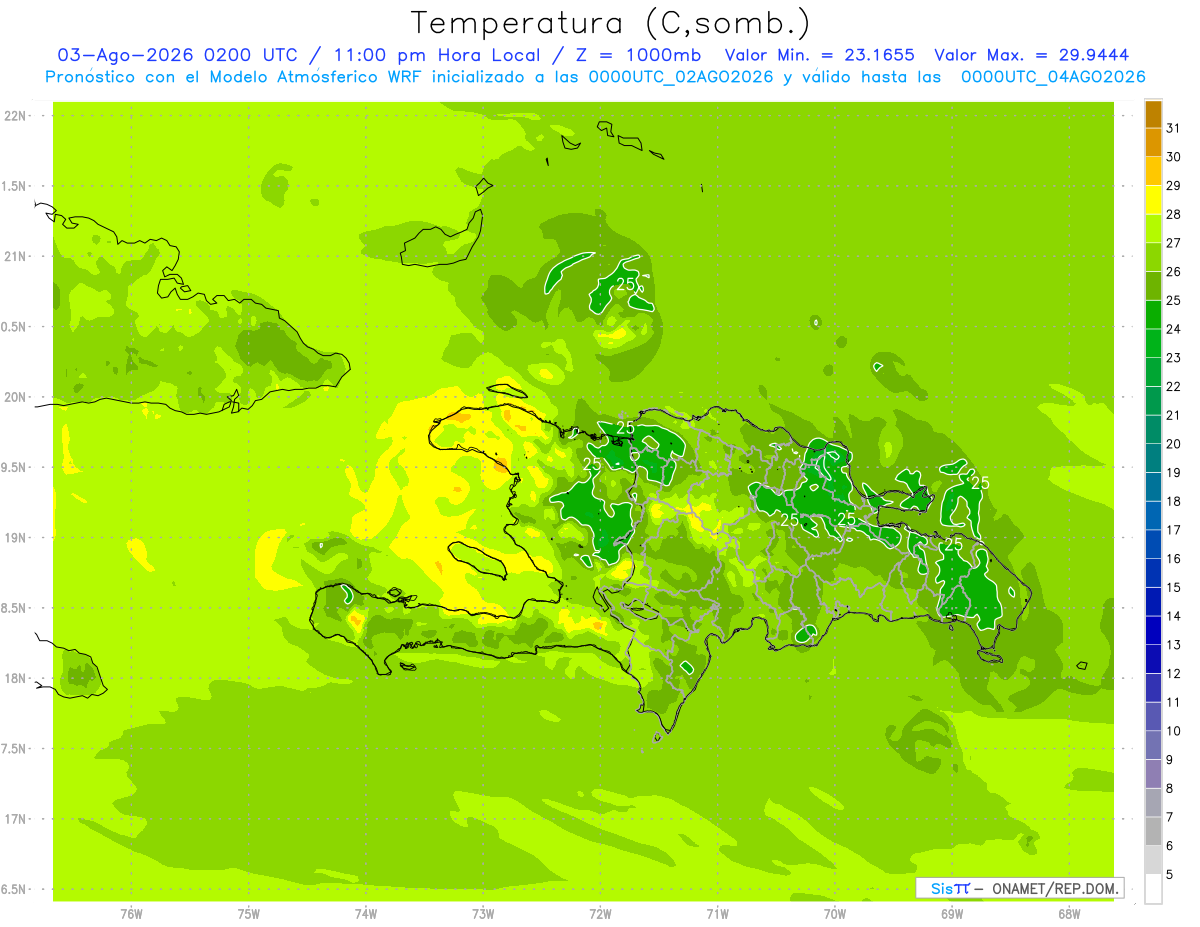Select the "Valor Min. = 23.1655" text
1200x927 pixels.
pyautogui.click(x=819, y=56)
